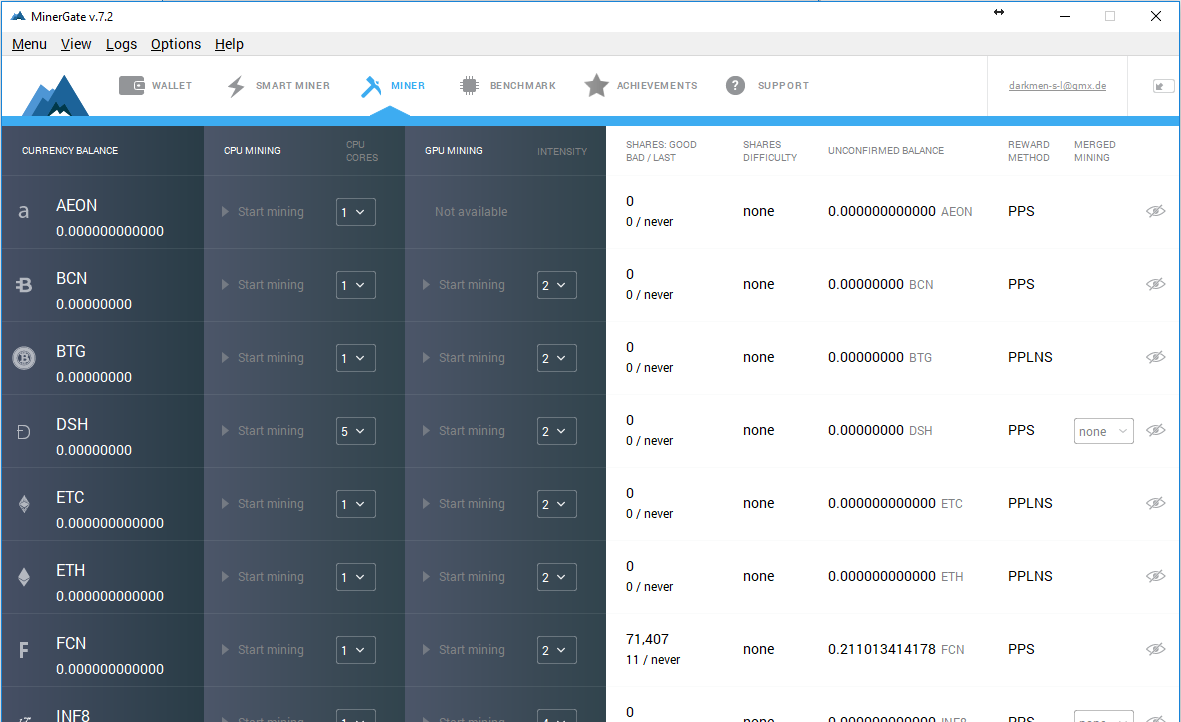
Task: Start GPU mining for BCN
Action: 464,285
